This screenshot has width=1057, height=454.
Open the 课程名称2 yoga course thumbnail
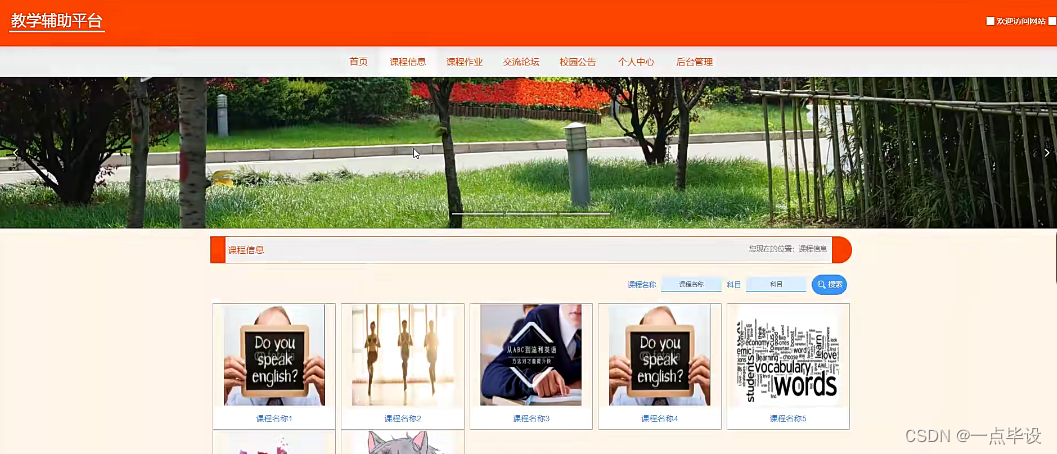(x=402, y=356)
